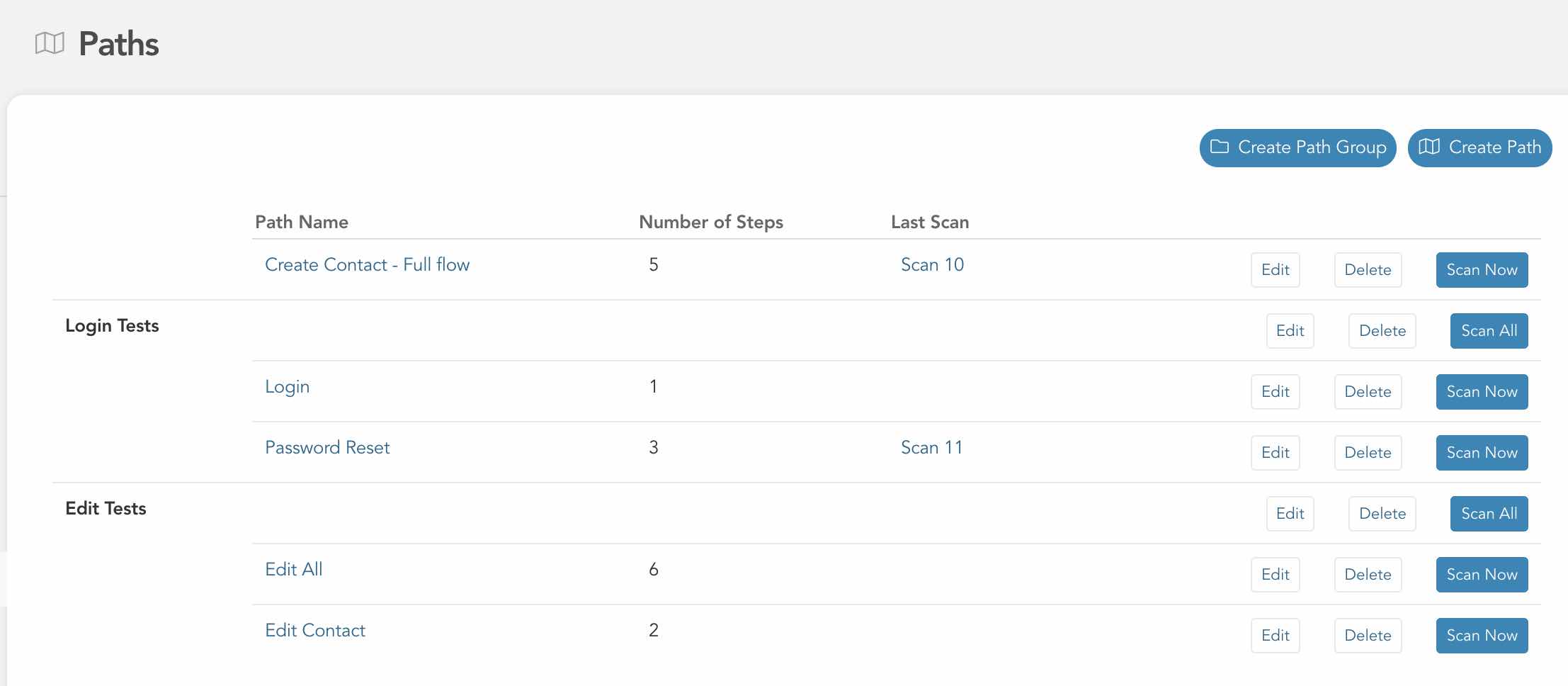Run Scan Now on Edit Contact

point(1482,636)
